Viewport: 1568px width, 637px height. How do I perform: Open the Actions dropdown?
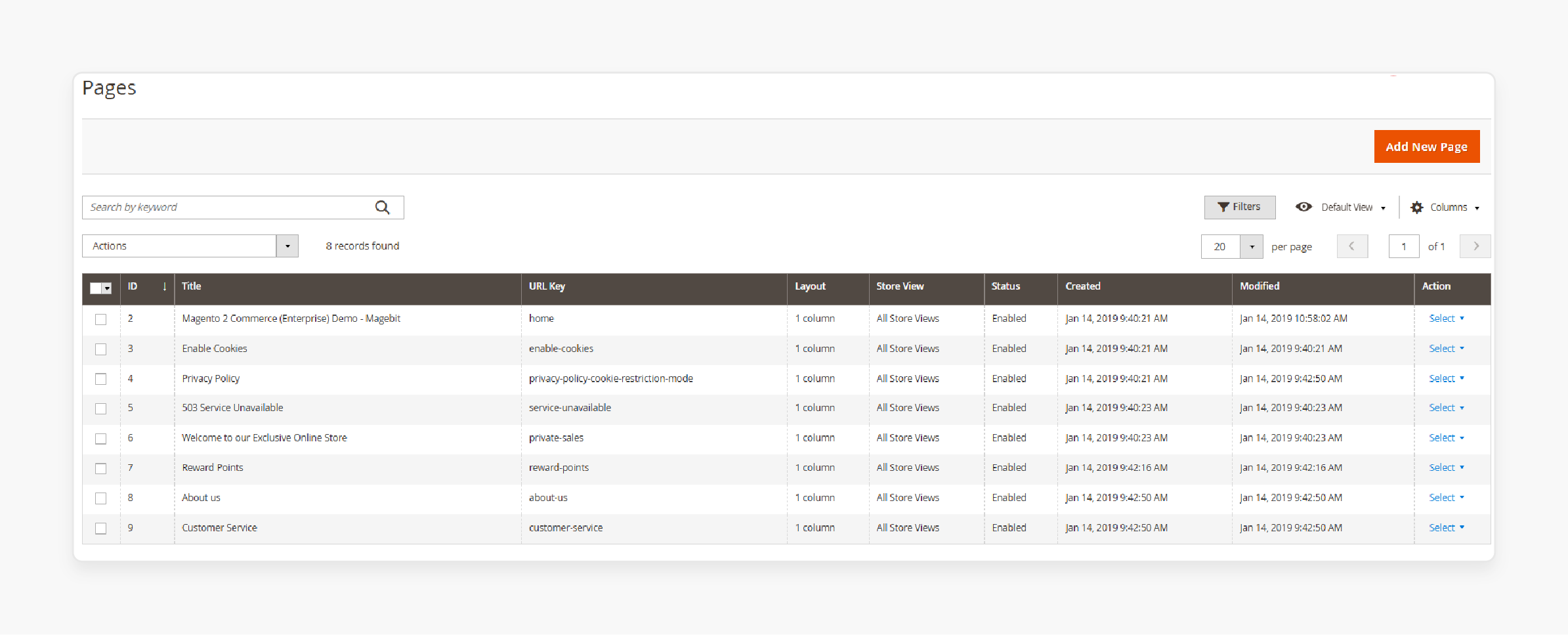190,246
